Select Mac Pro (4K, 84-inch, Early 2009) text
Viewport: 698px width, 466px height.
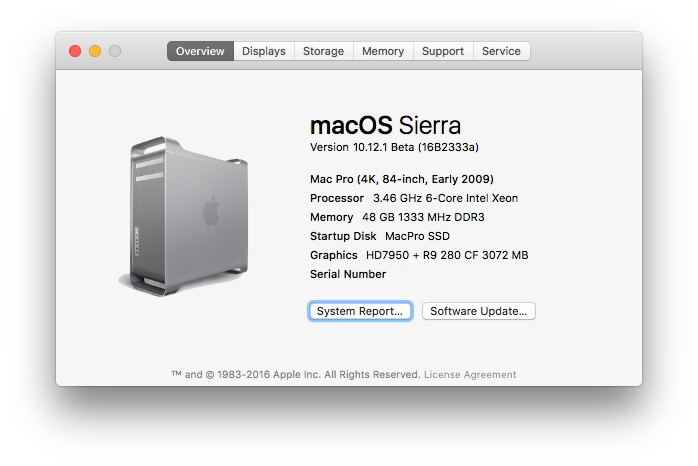point(402,179)
